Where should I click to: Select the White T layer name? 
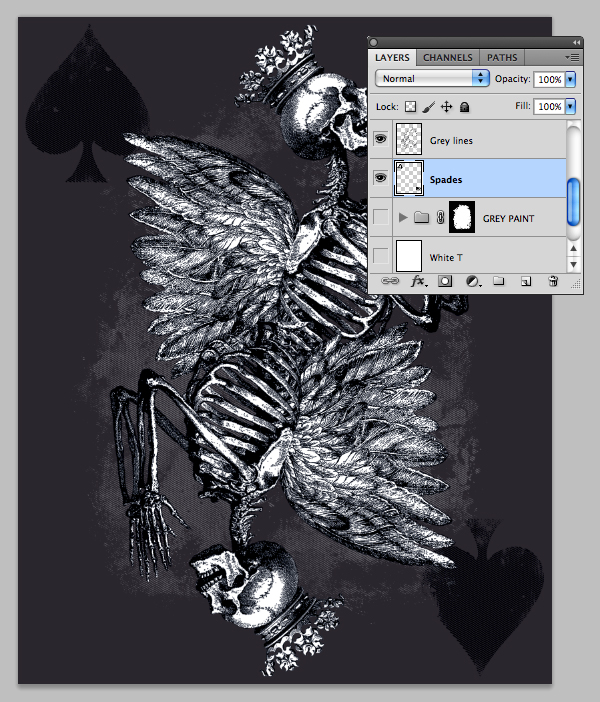(446, 257)
